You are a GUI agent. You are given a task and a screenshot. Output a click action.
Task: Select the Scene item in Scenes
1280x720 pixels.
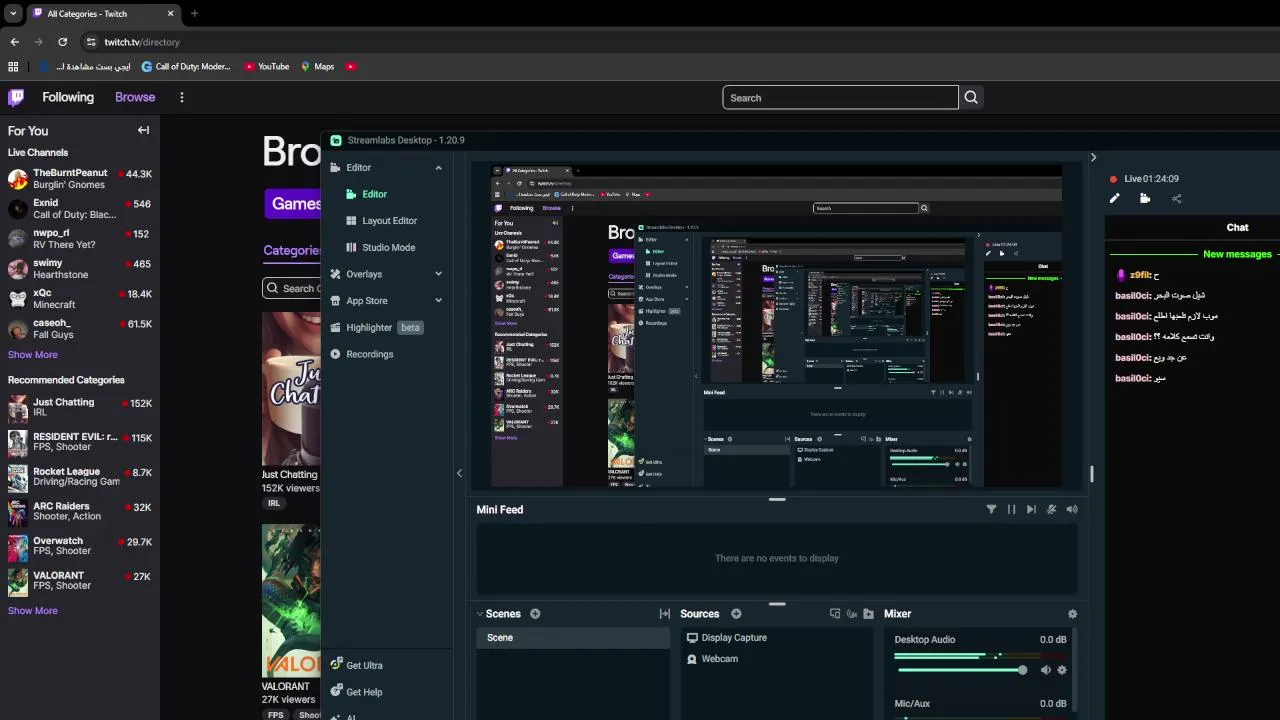(x=573, y=638)
